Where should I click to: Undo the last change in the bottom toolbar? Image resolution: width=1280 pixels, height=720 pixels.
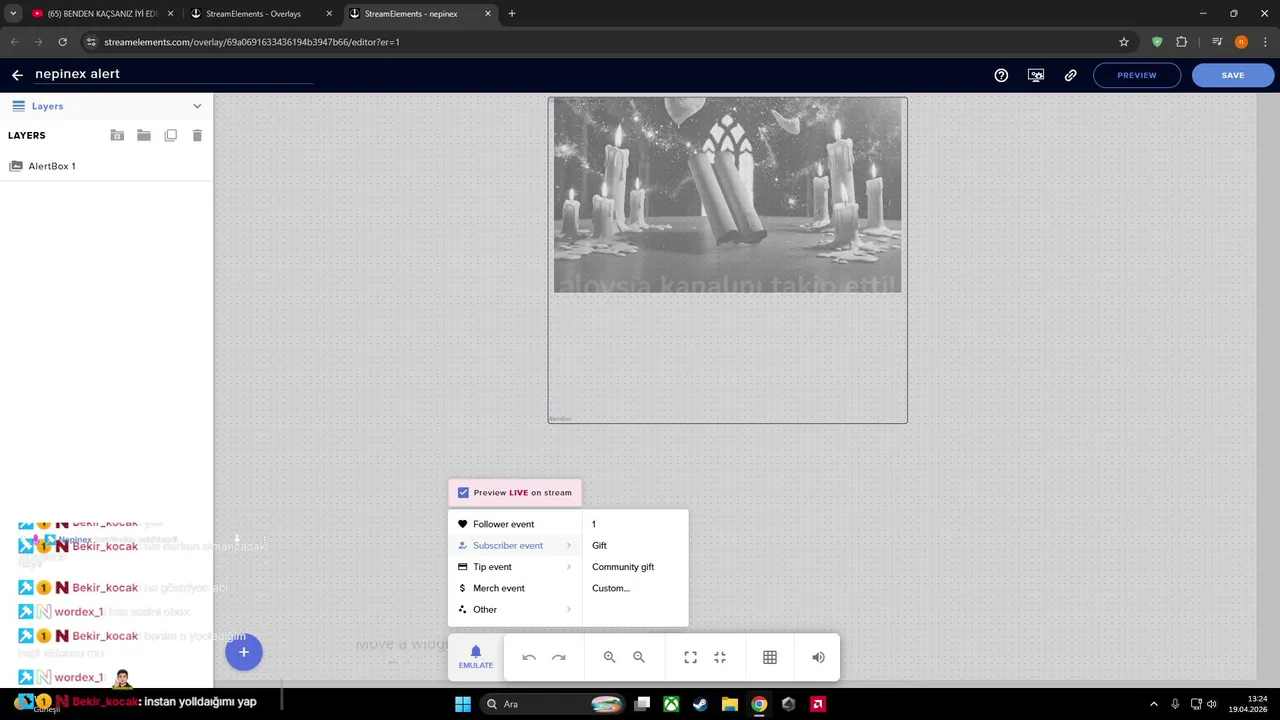tap(529, 657)
